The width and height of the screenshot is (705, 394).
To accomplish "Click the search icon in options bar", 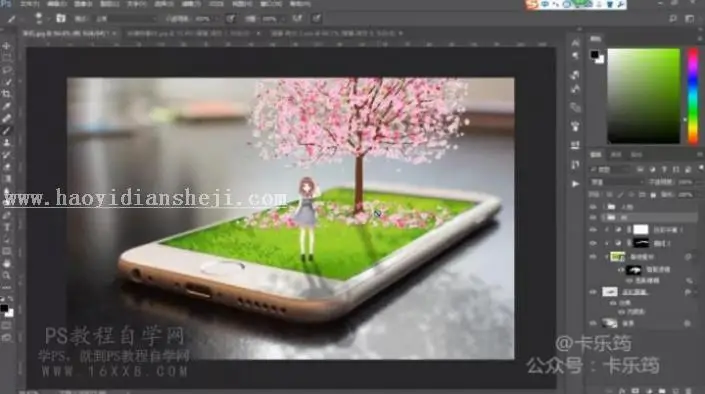I will coord(673,18).
